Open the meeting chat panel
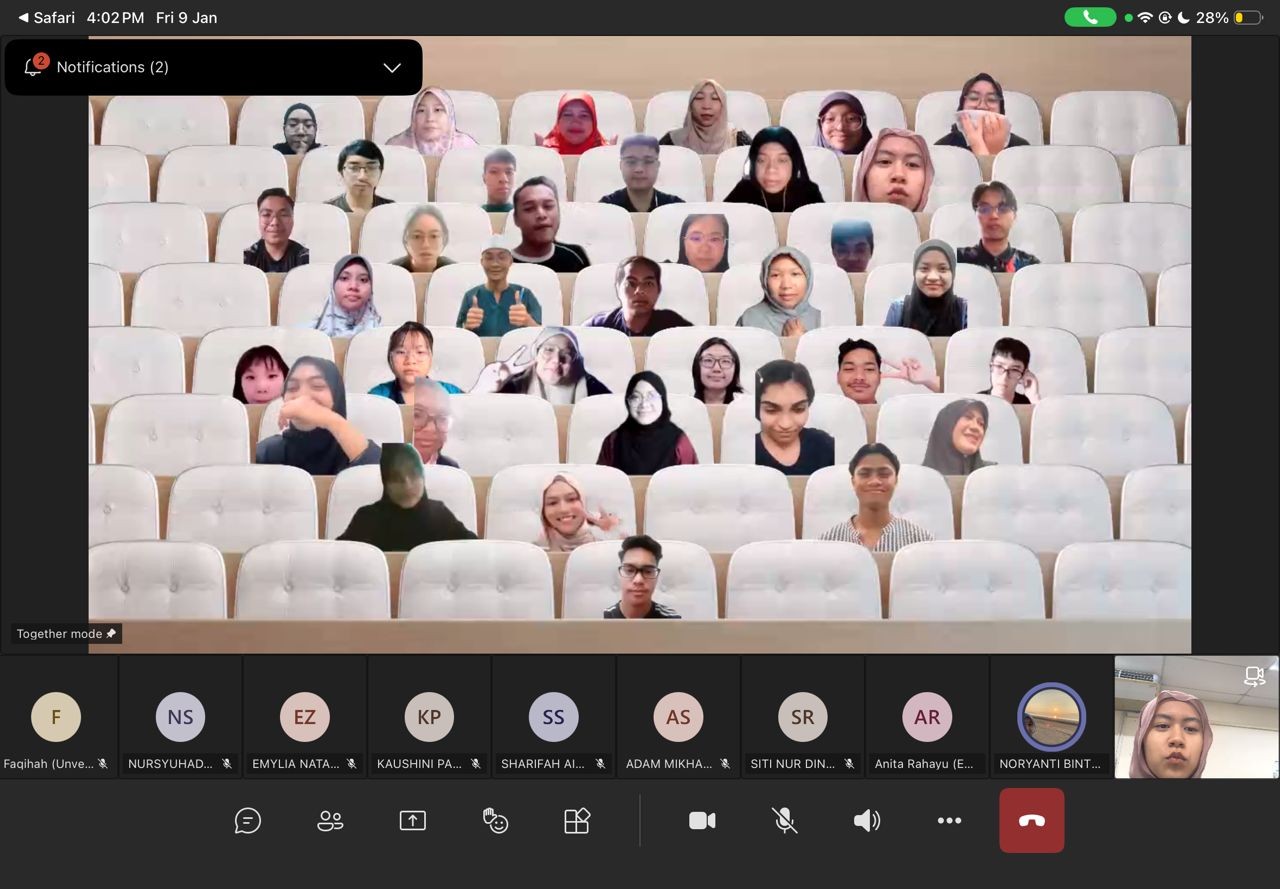The width and height of the screenshot is (1280, 889). click(248, 821)
